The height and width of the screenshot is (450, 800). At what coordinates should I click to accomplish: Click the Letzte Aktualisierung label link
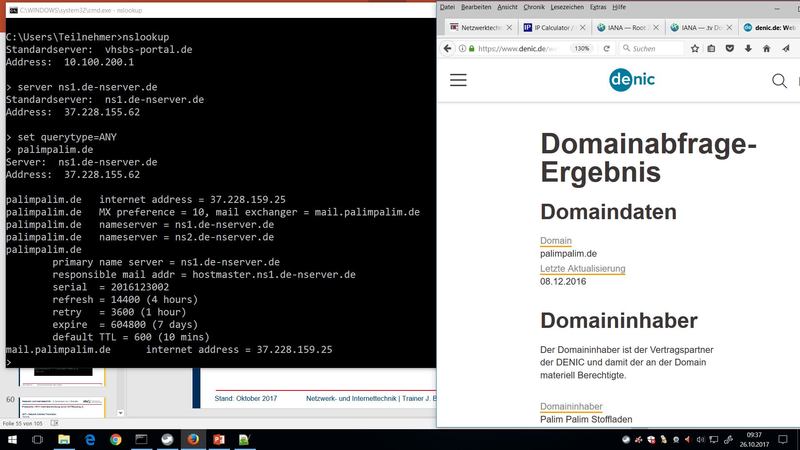[583, 268]
